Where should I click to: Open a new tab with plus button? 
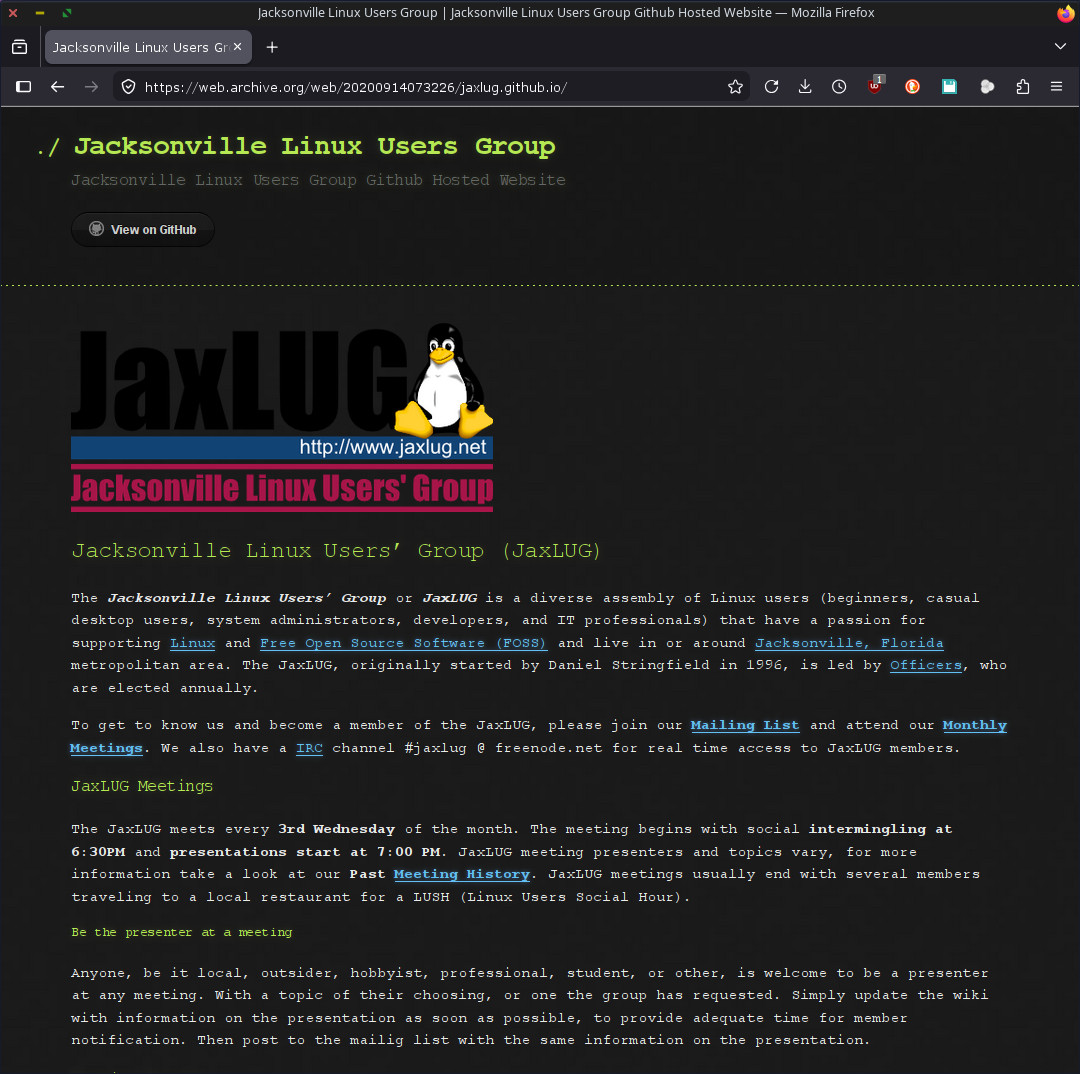(x=272, y=47)
